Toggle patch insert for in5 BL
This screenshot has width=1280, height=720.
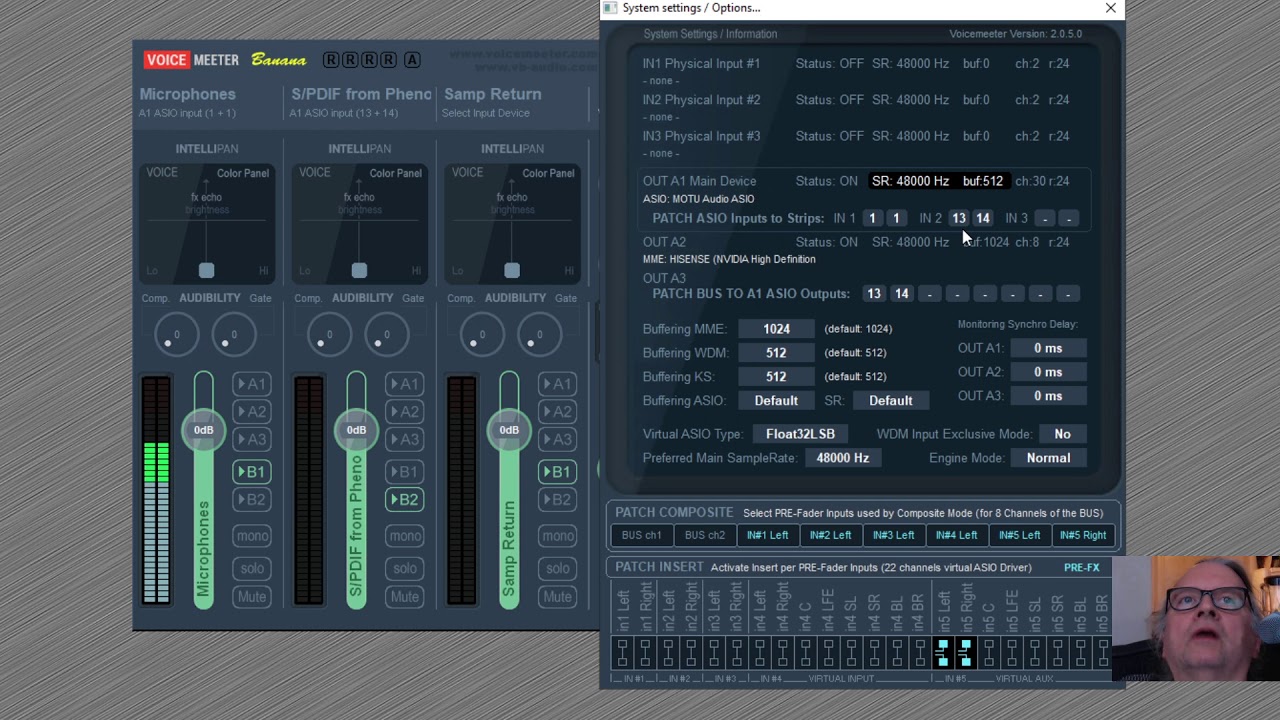click(x=1081, y=654)
